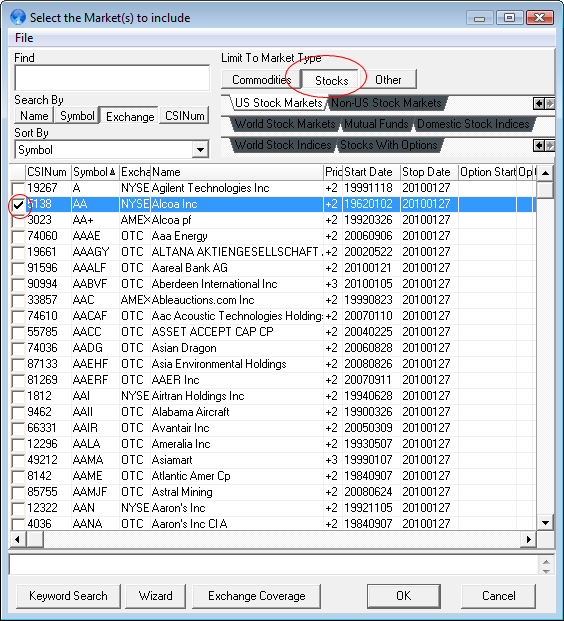
Task: Select the ALTANA AKTIENGESELLSCHAFT row name
Action: pos(236,252)
